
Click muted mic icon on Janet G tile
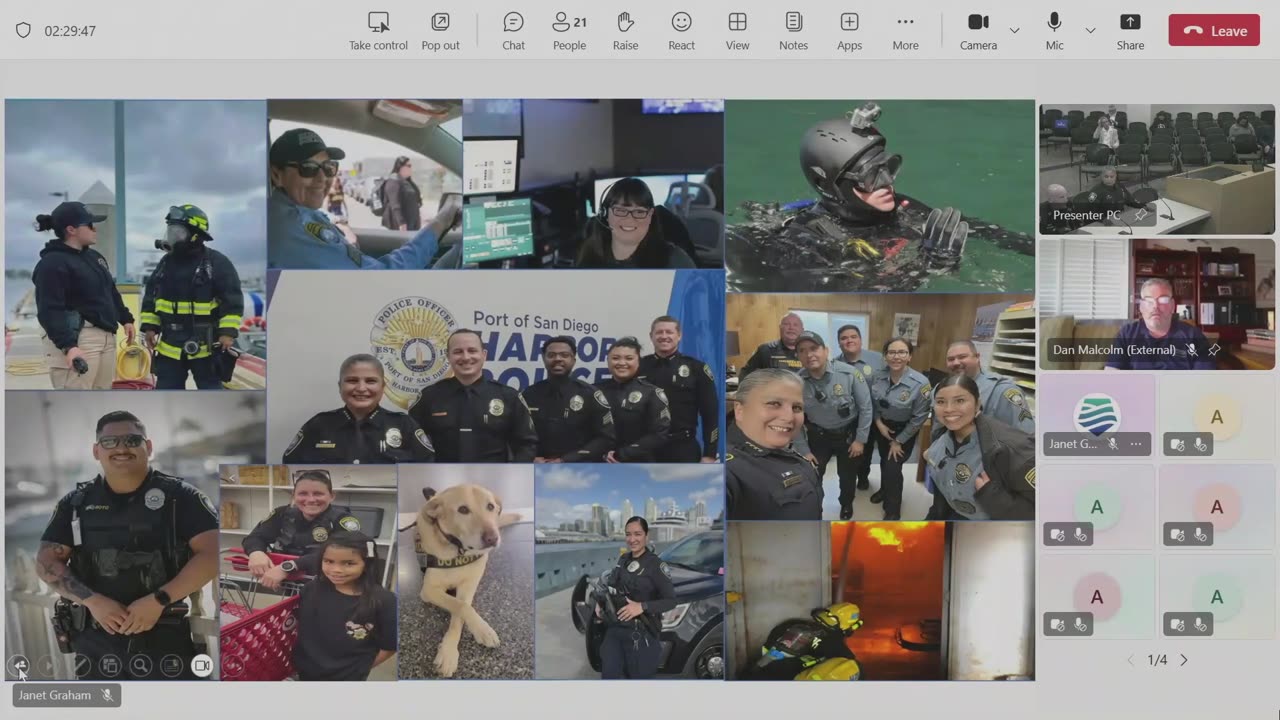[1113, 444]
